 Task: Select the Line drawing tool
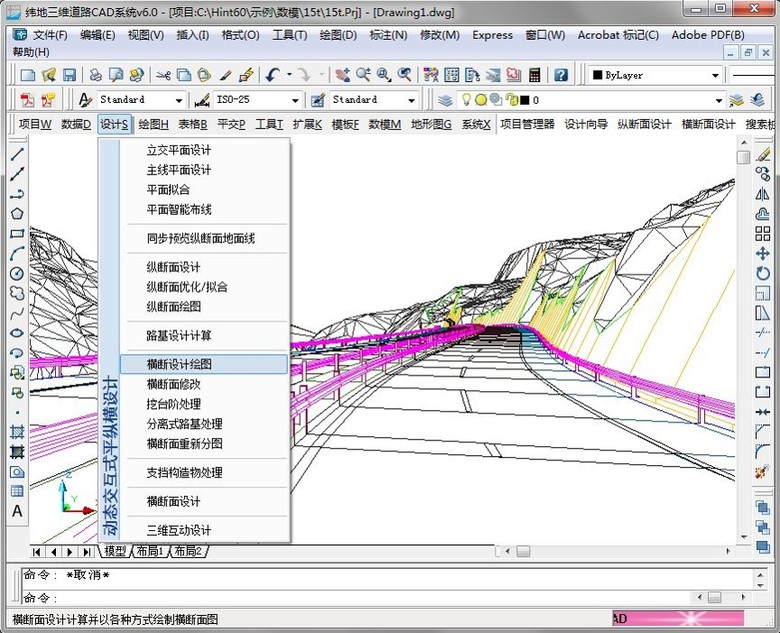click(x=17, y=153)
